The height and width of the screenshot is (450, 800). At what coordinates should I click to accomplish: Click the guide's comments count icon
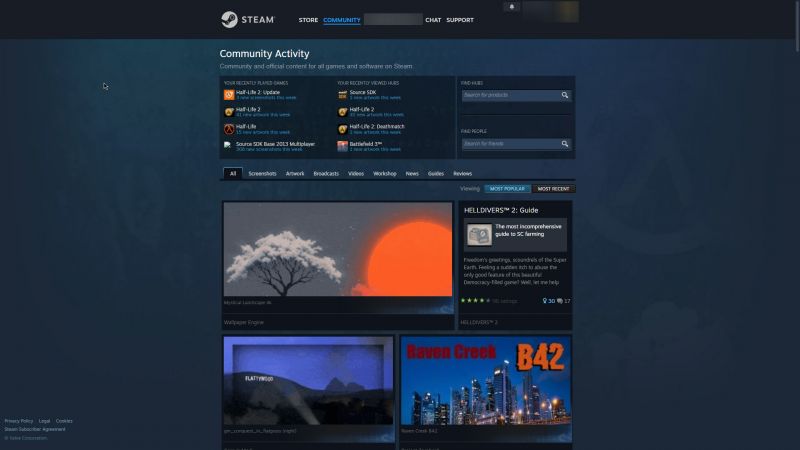point(560,301)
